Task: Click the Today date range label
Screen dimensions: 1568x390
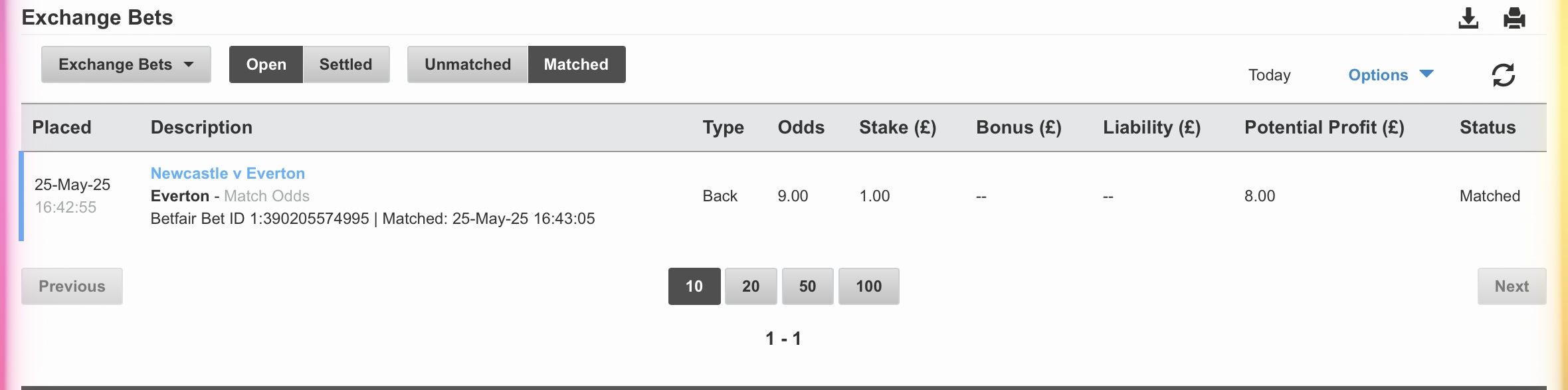Action: [1270, 75]
